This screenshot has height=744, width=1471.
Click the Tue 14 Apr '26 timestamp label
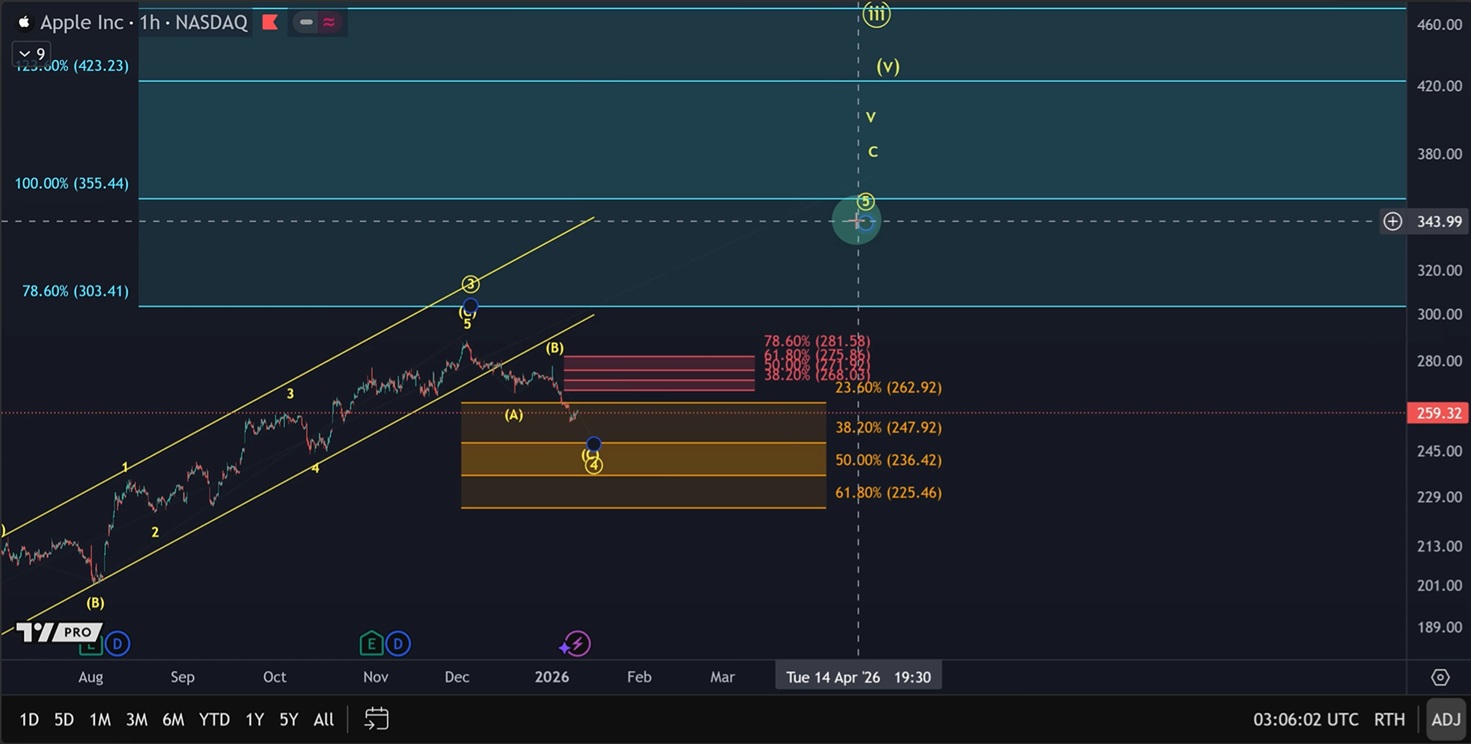coord(858,676)
